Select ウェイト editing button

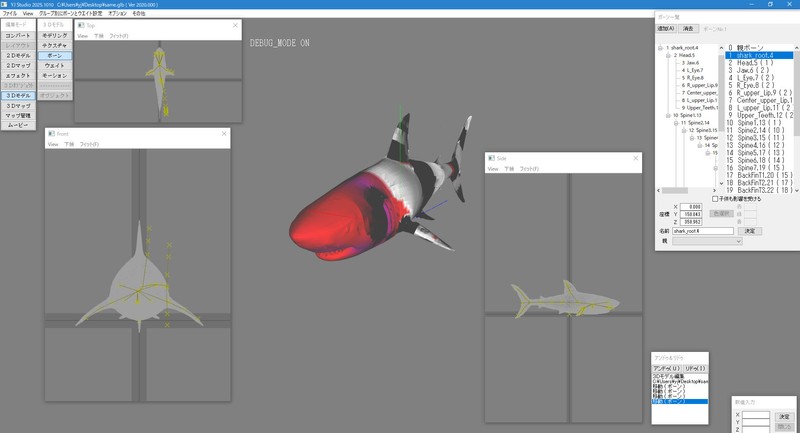pos(55,66)
